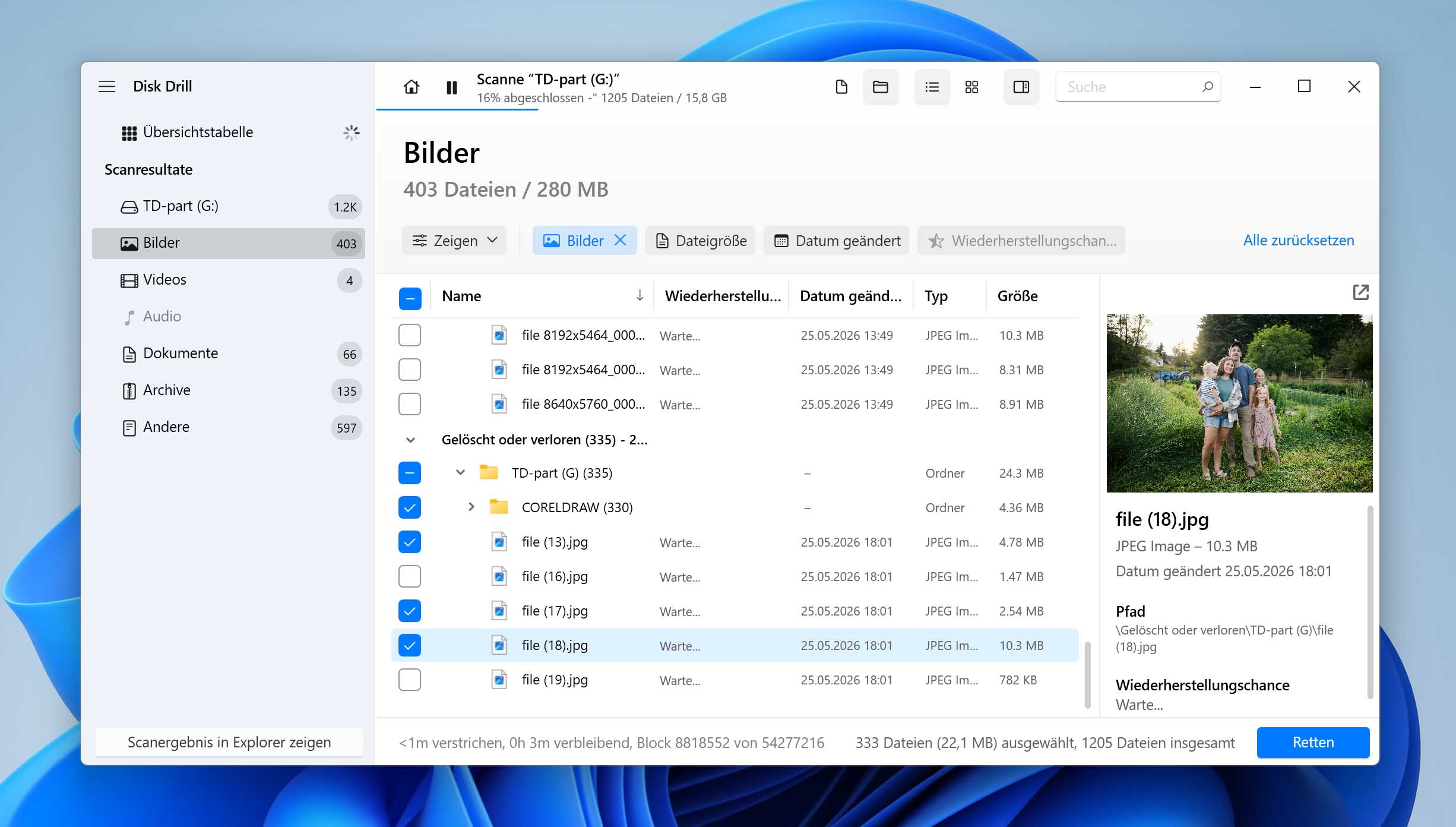Uncheck file (18).jpg checkbox

tap(410, 645)
